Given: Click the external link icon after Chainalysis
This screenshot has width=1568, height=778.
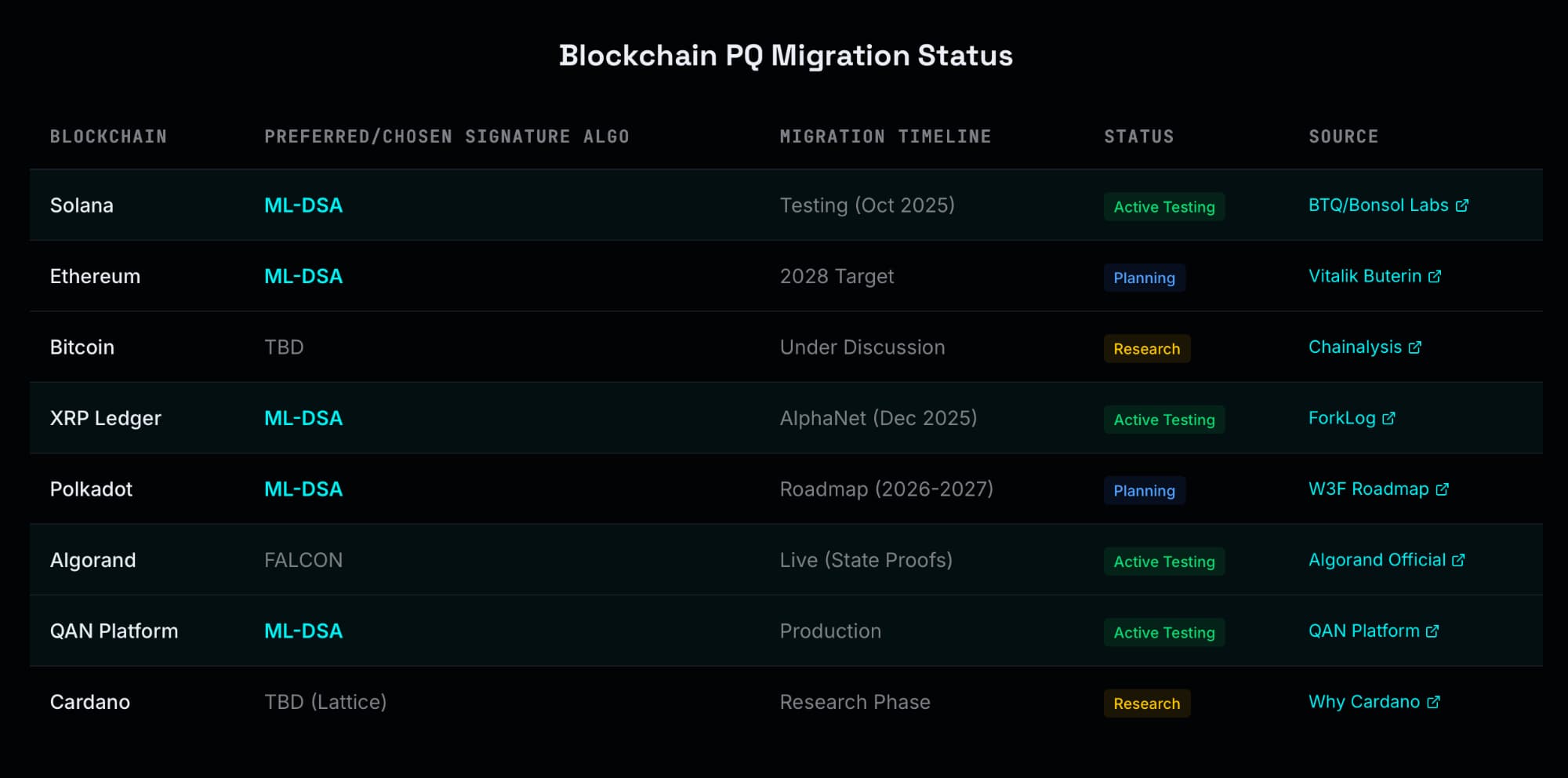Looking at the screenshot, I should point(1414,347).
